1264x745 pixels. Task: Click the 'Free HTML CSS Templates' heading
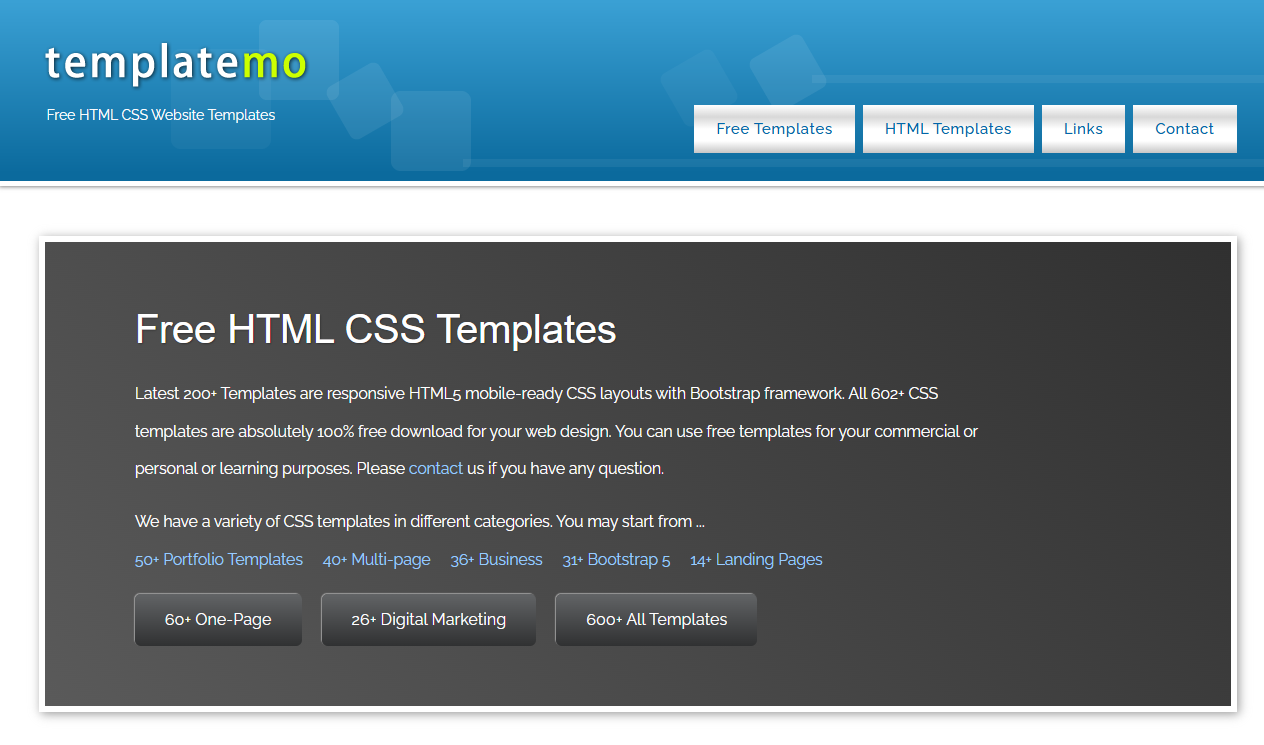click(x=375, y=329)
